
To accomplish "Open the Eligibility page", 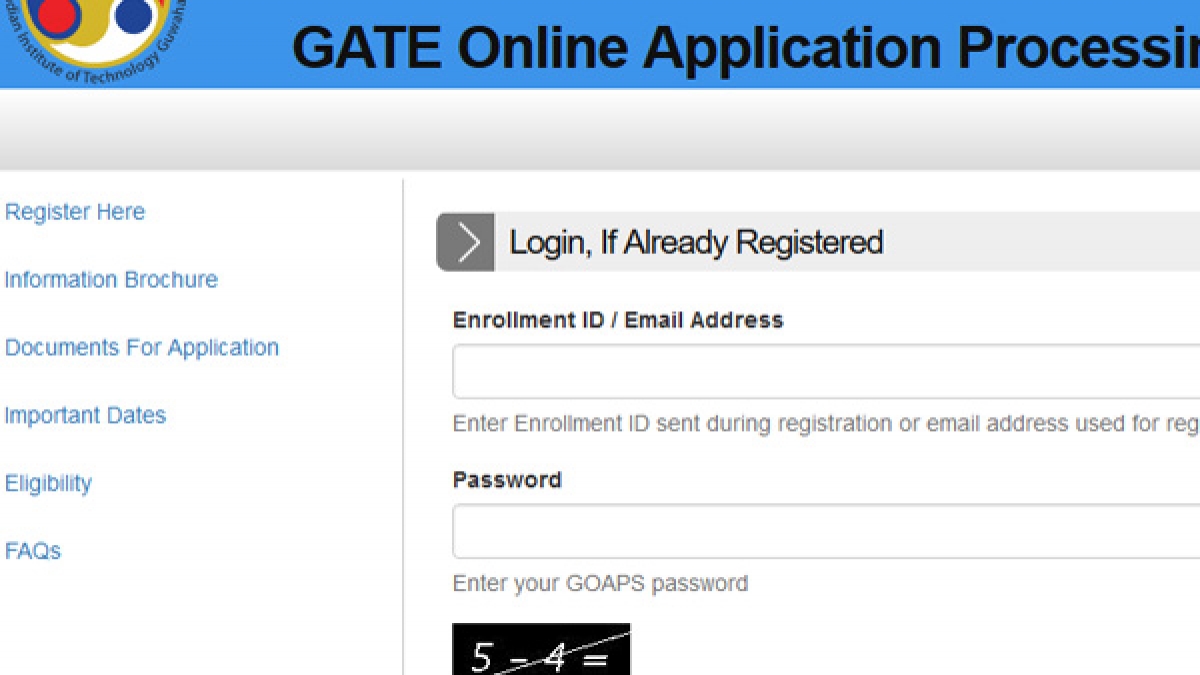I will click(x=47, y=483).
